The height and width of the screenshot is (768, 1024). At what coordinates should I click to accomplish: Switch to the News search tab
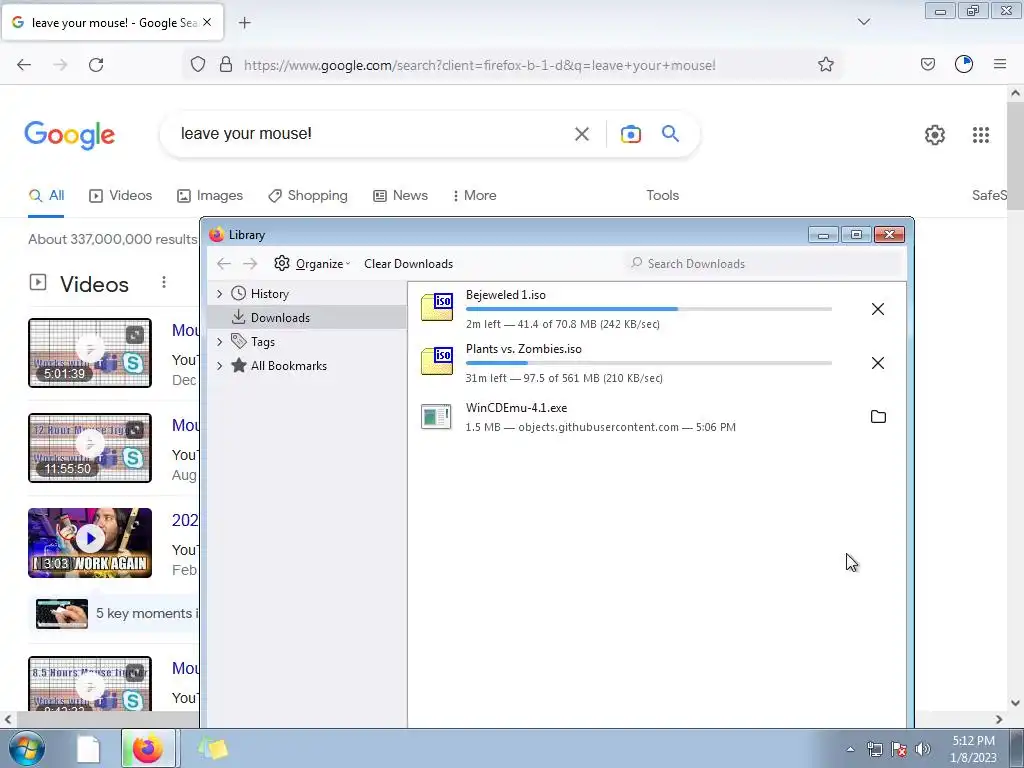[x=400, y=196]
